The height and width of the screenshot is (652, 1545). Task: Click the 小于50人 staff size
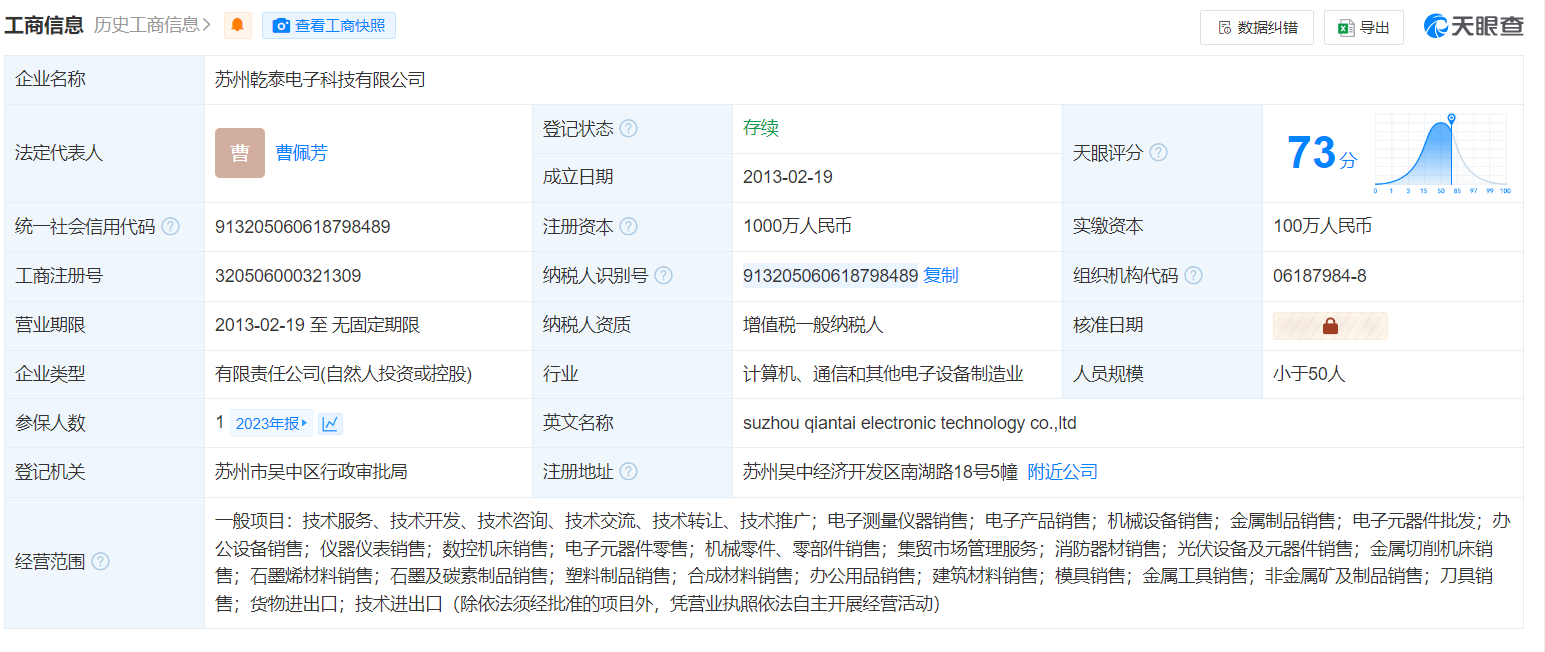(x=1309, y=374)
